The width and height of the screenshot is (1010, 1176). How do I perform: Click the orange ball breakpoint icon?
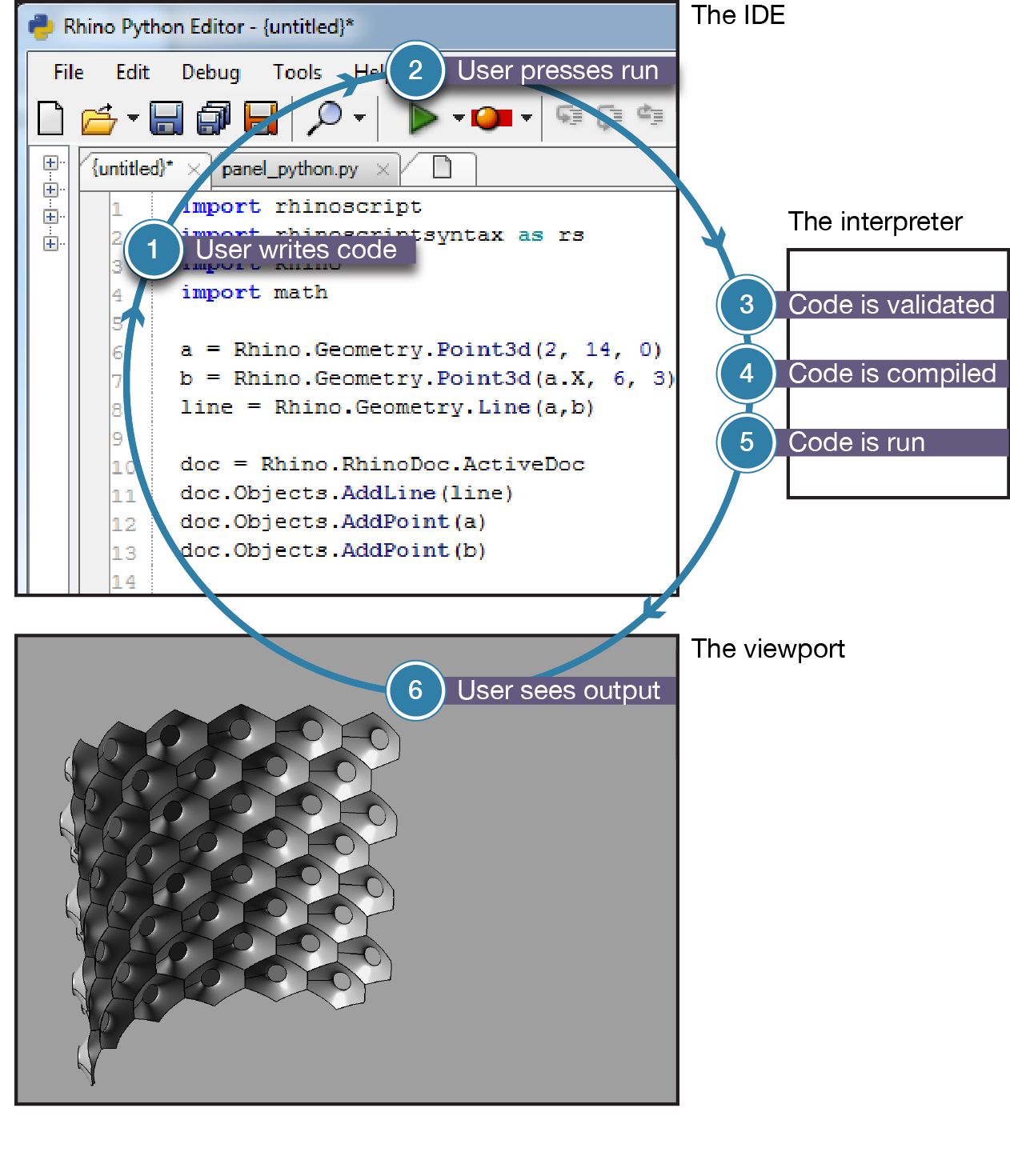tap(490, 118)
